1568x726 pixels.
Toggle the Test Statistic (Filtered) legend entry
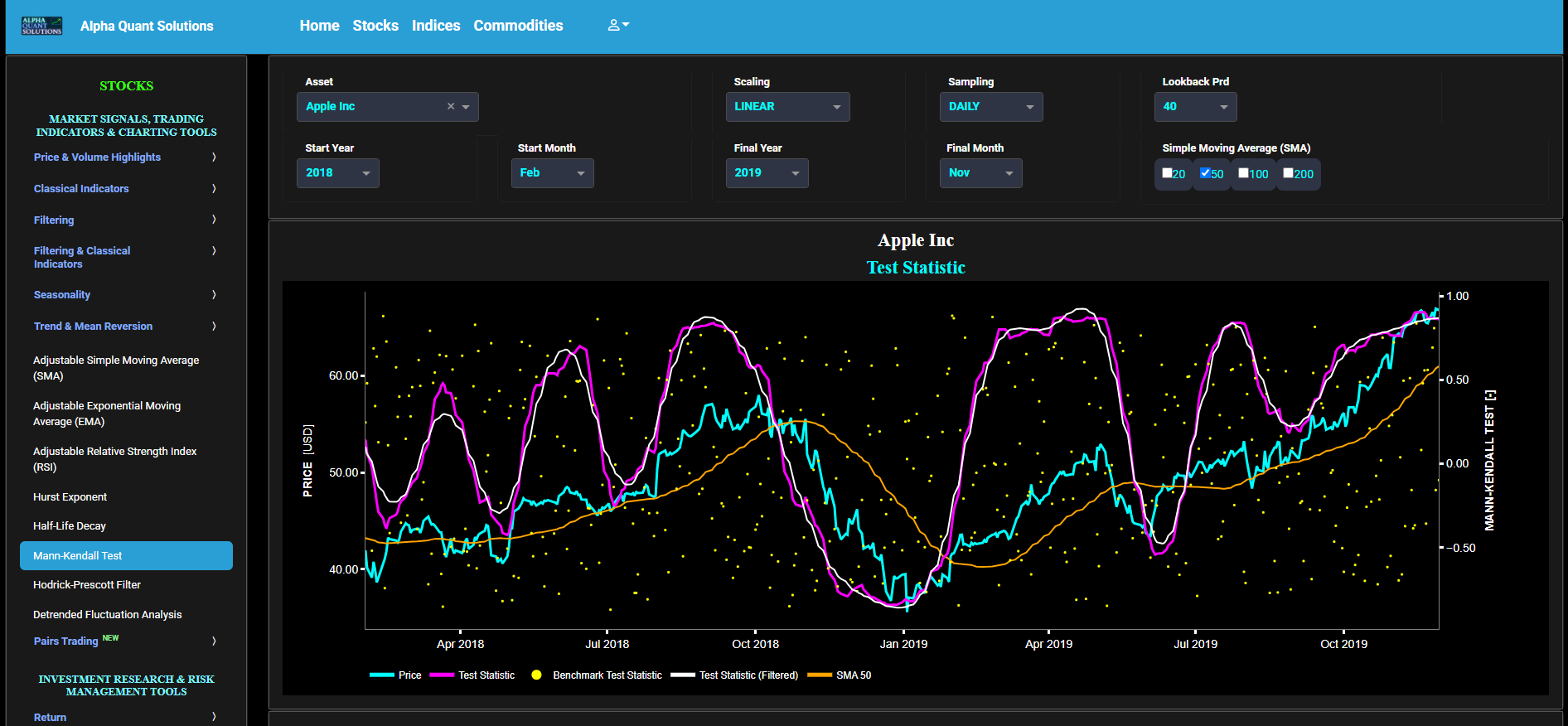[x=734, y=675]
